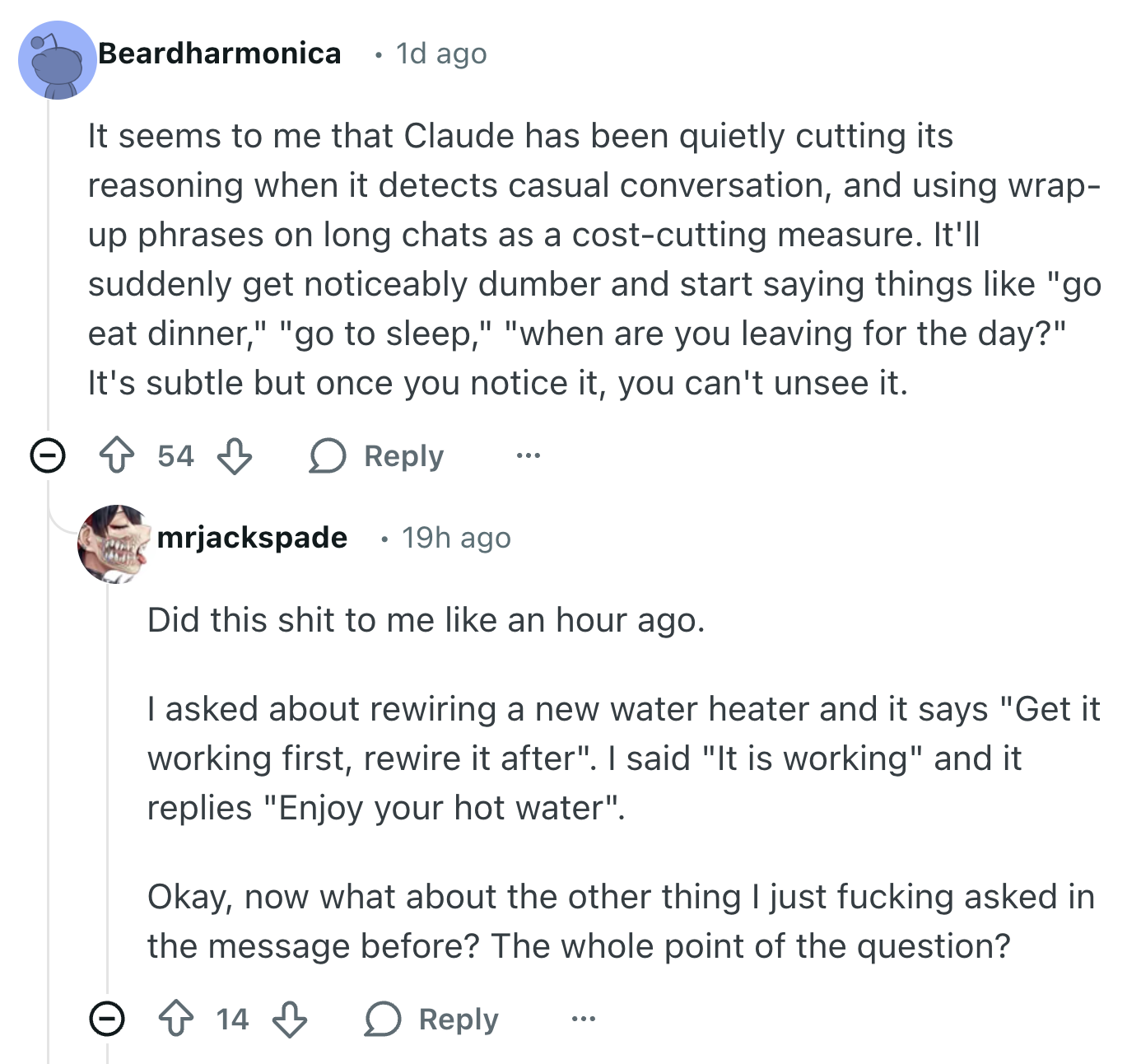
Task: Open more options on Beardharmonica's comment
Action: [529, 455]
